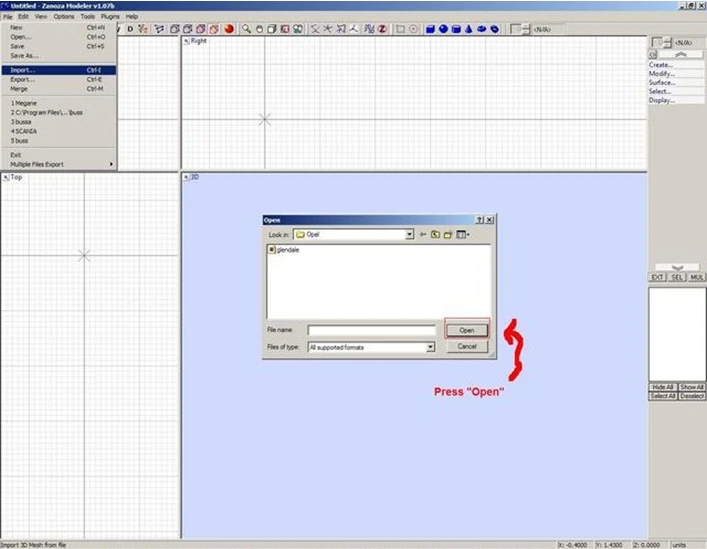The width and height of the screenshot is (707, 549).
Task: Open the Tools menu
Action: (x=87, y=16)
